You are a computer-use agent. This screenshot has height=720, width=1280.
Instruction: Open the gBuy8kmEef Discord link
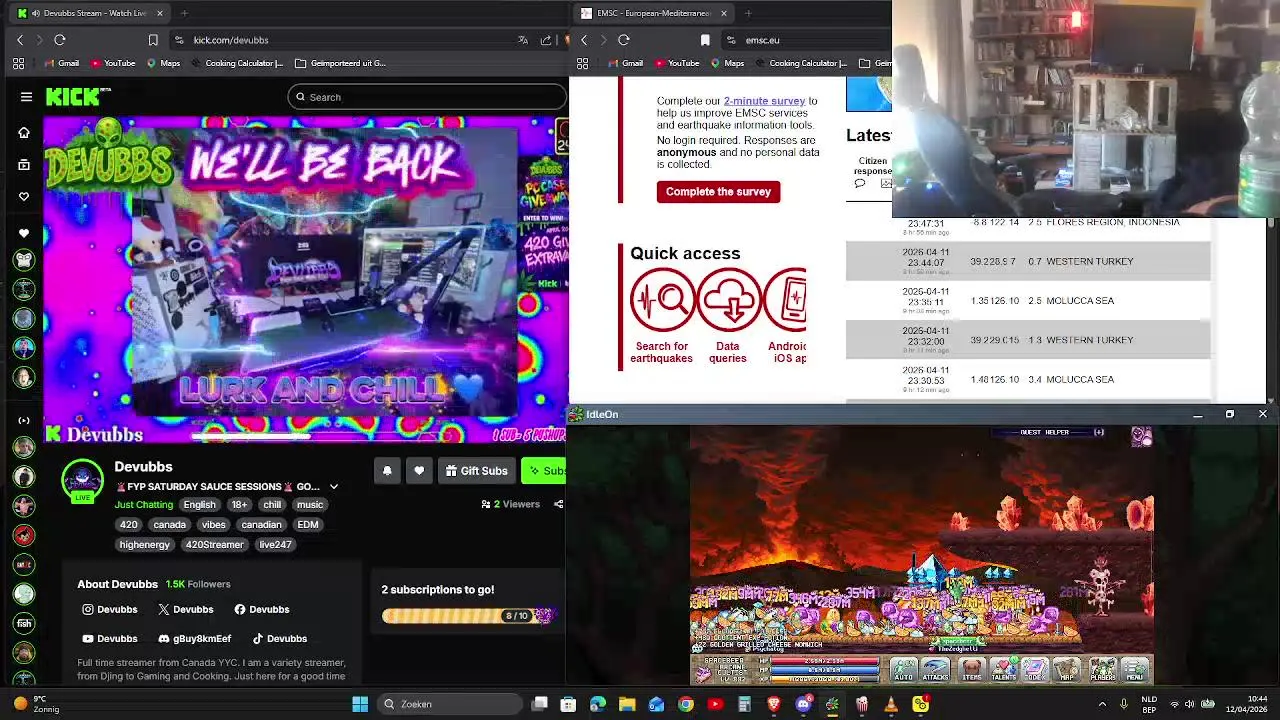[194, 638]
